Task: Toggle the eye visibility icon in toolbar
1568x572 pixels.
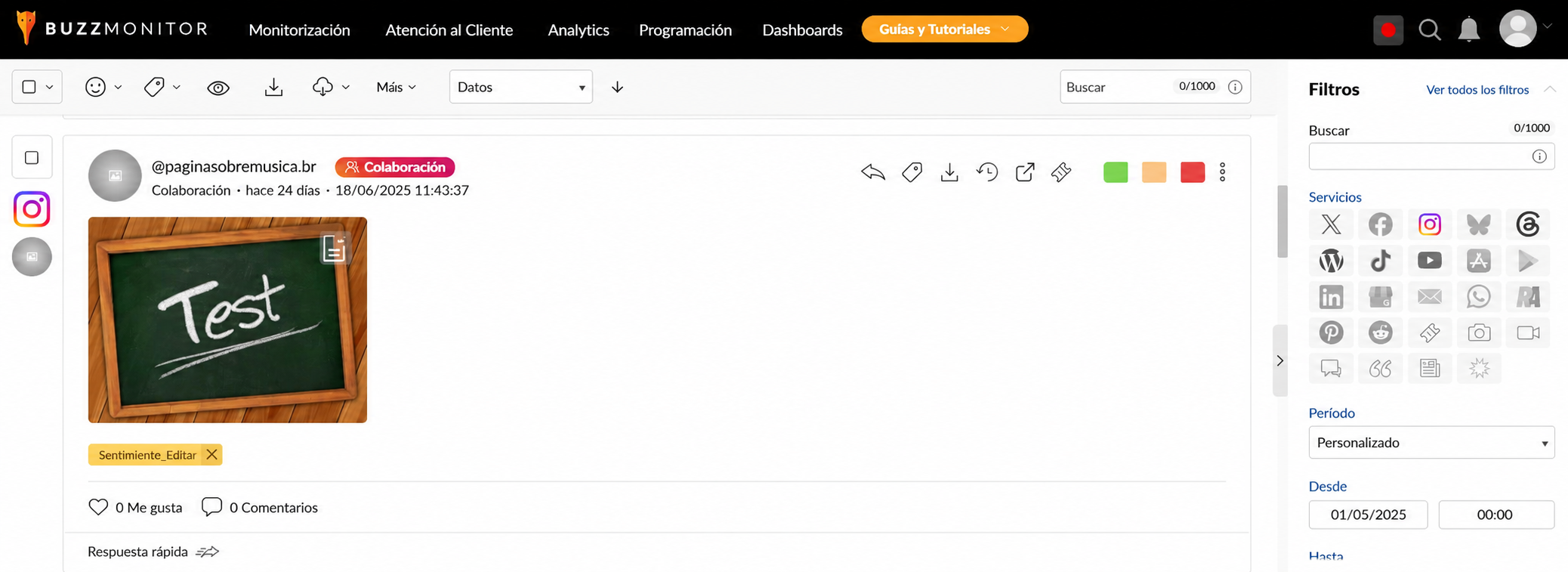Action: pyautogui.click(x=218, y=88)
